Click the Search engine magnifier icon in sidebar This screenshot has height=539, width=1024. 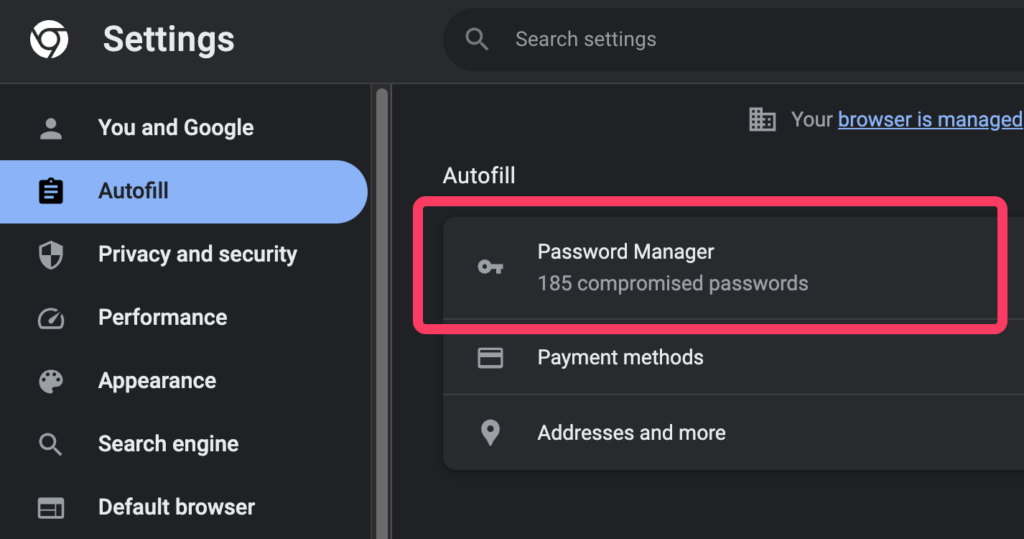50,444
